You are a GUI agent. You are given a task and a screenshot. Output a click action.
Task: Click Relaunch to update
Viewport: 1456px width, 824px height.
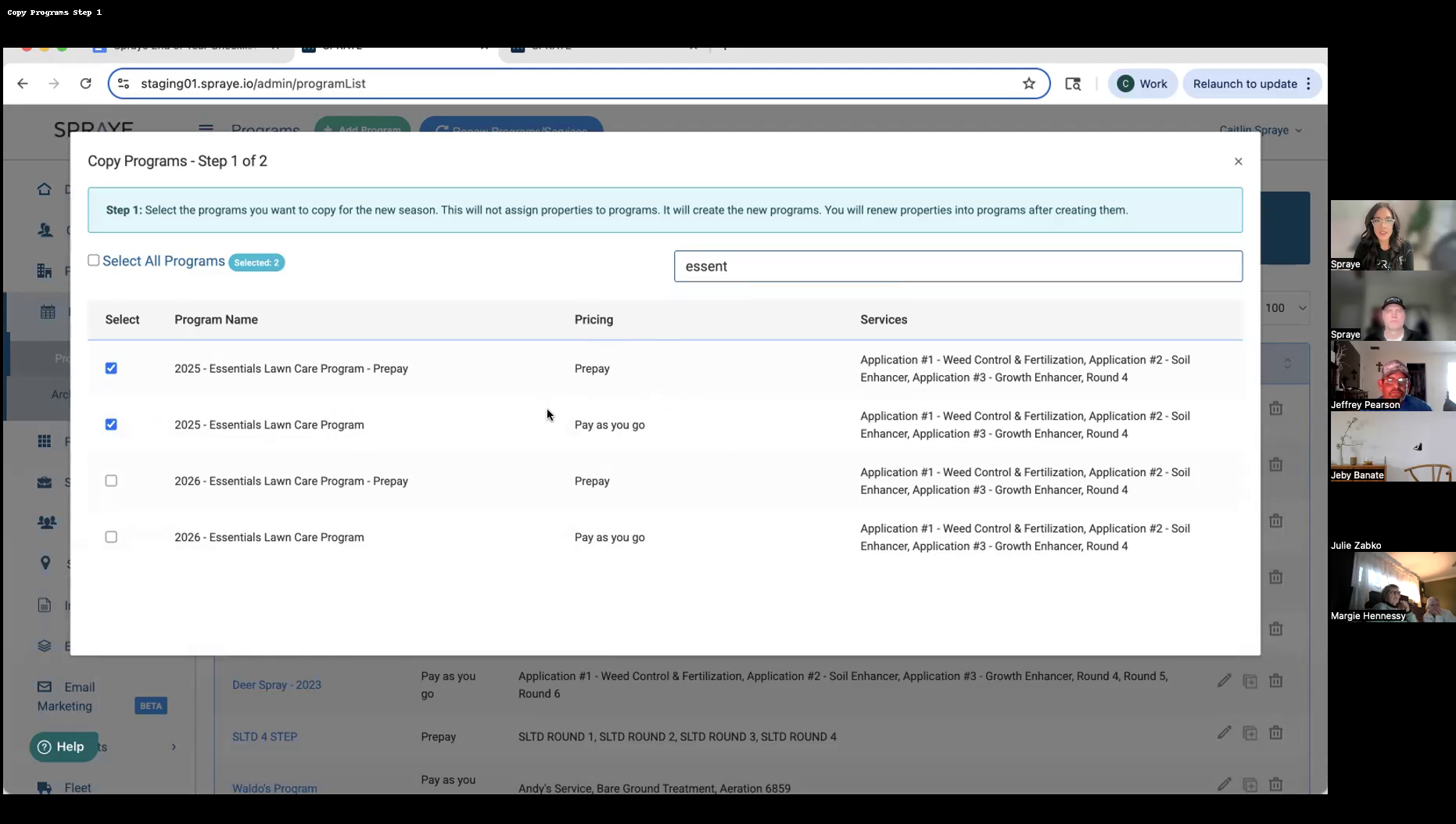pos(1245,84)
